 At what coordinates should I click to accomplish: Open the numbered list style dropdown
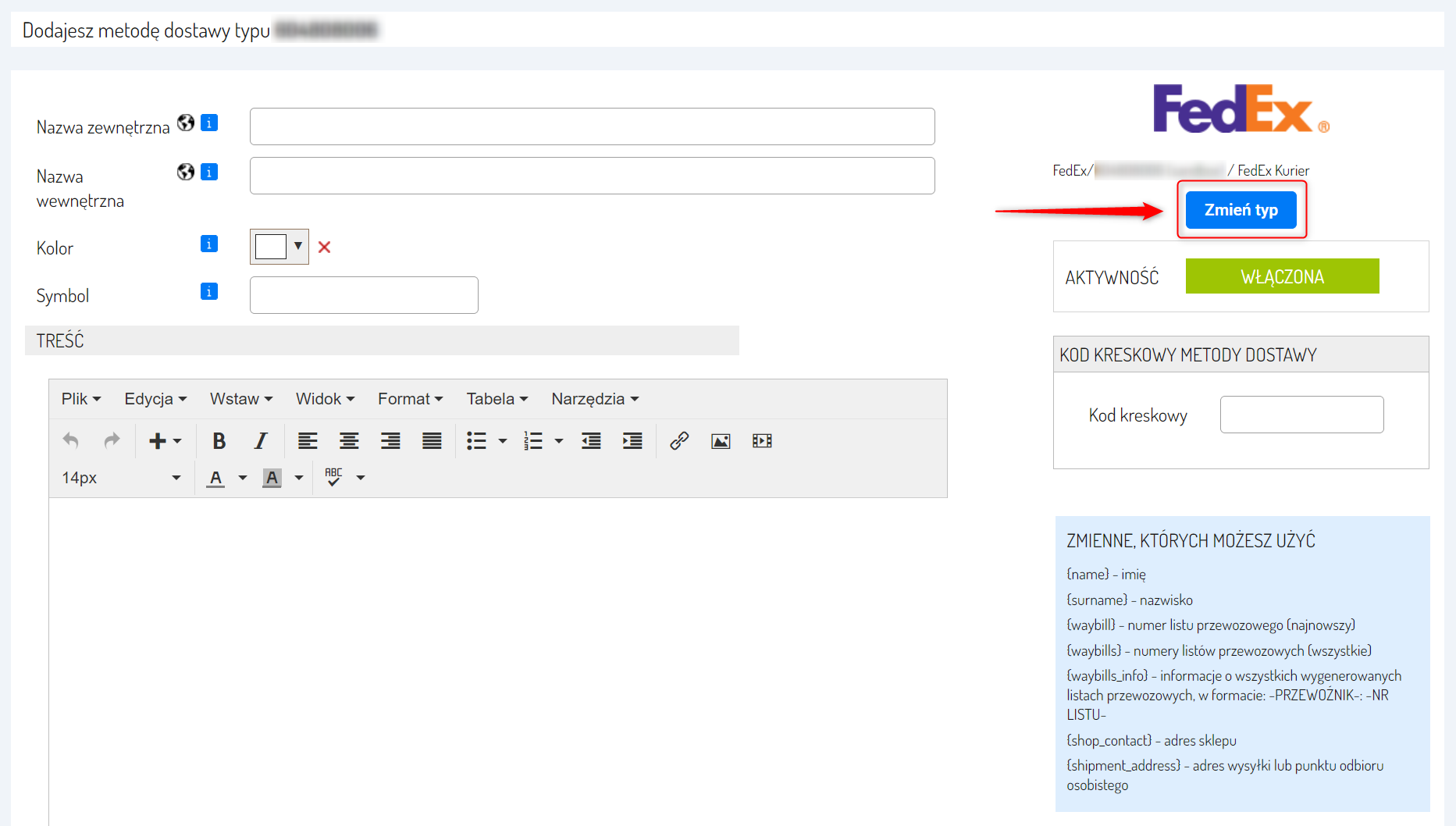pos(559,441)
